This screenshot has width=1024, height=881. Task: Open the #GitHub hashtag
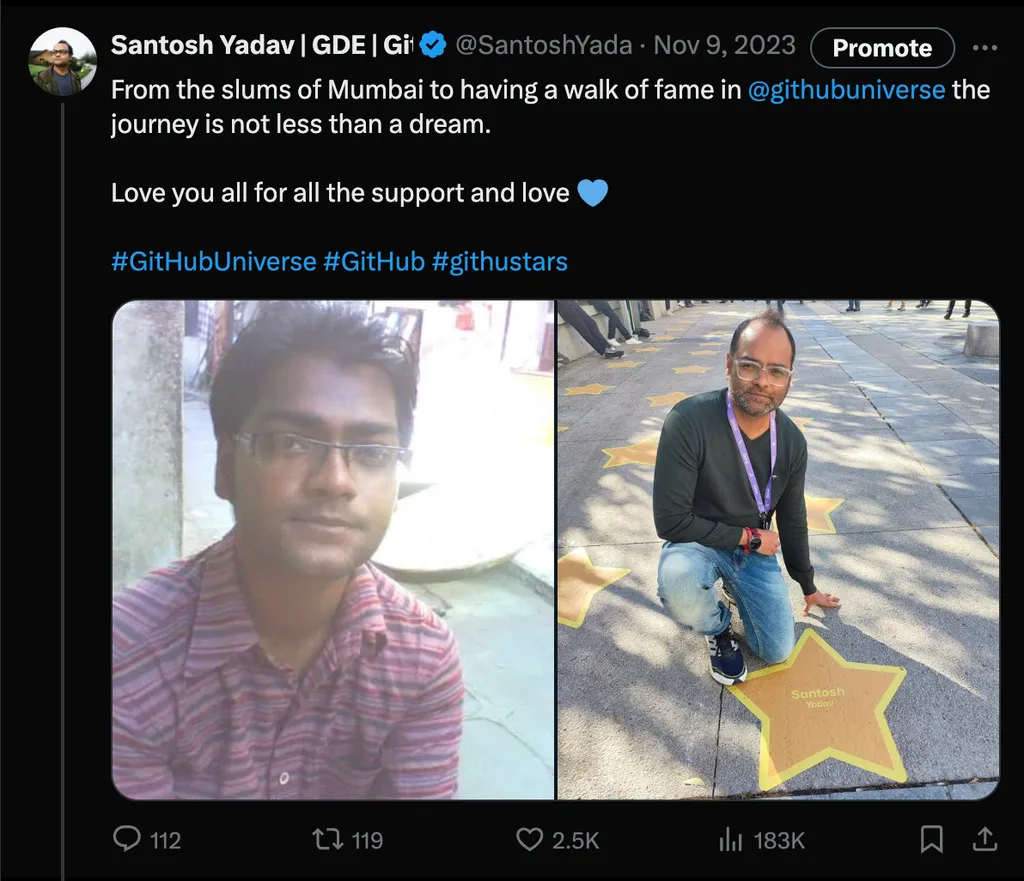(x=374, y=262)
